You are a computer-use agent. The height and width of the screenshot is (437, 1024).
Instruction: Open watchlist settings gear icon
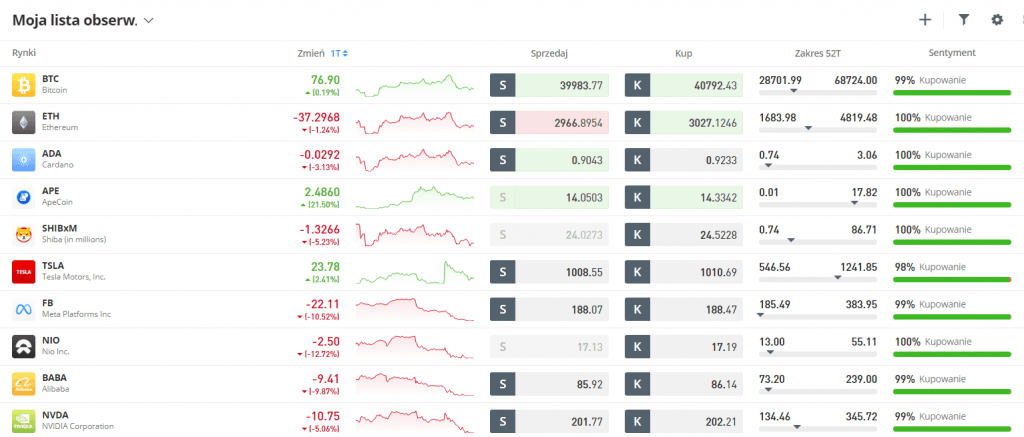point(996,19)
